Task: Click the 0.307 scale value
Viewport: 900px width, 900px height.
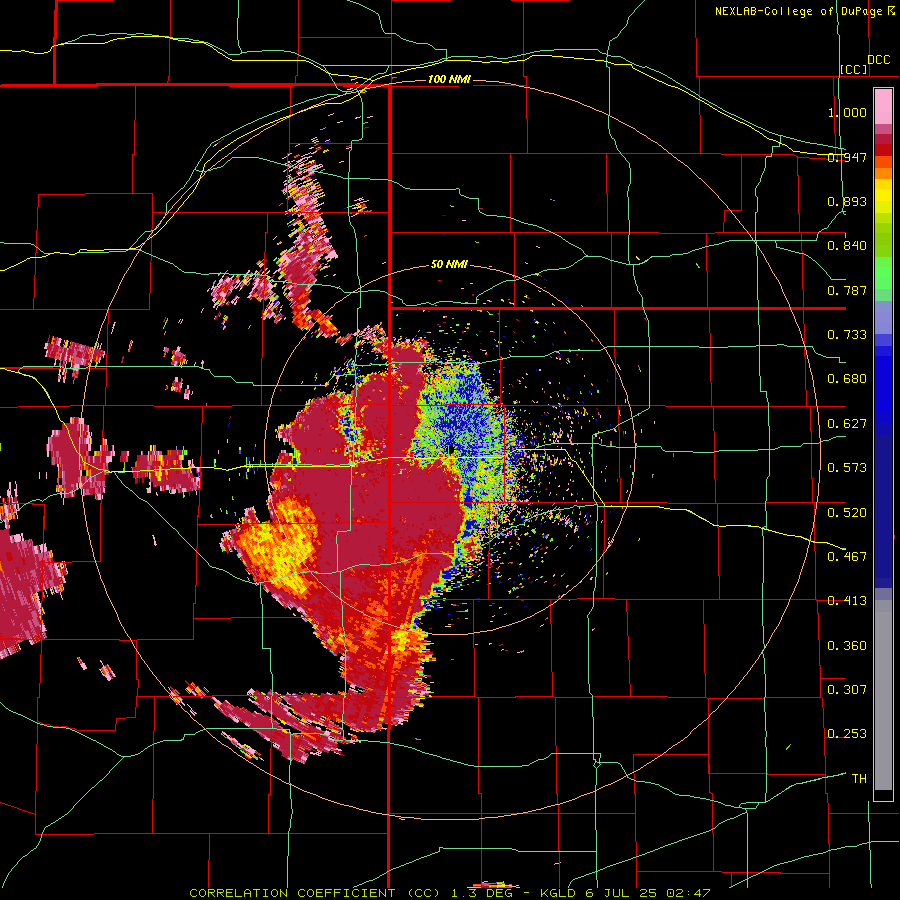Action: [x=847, y=690]
